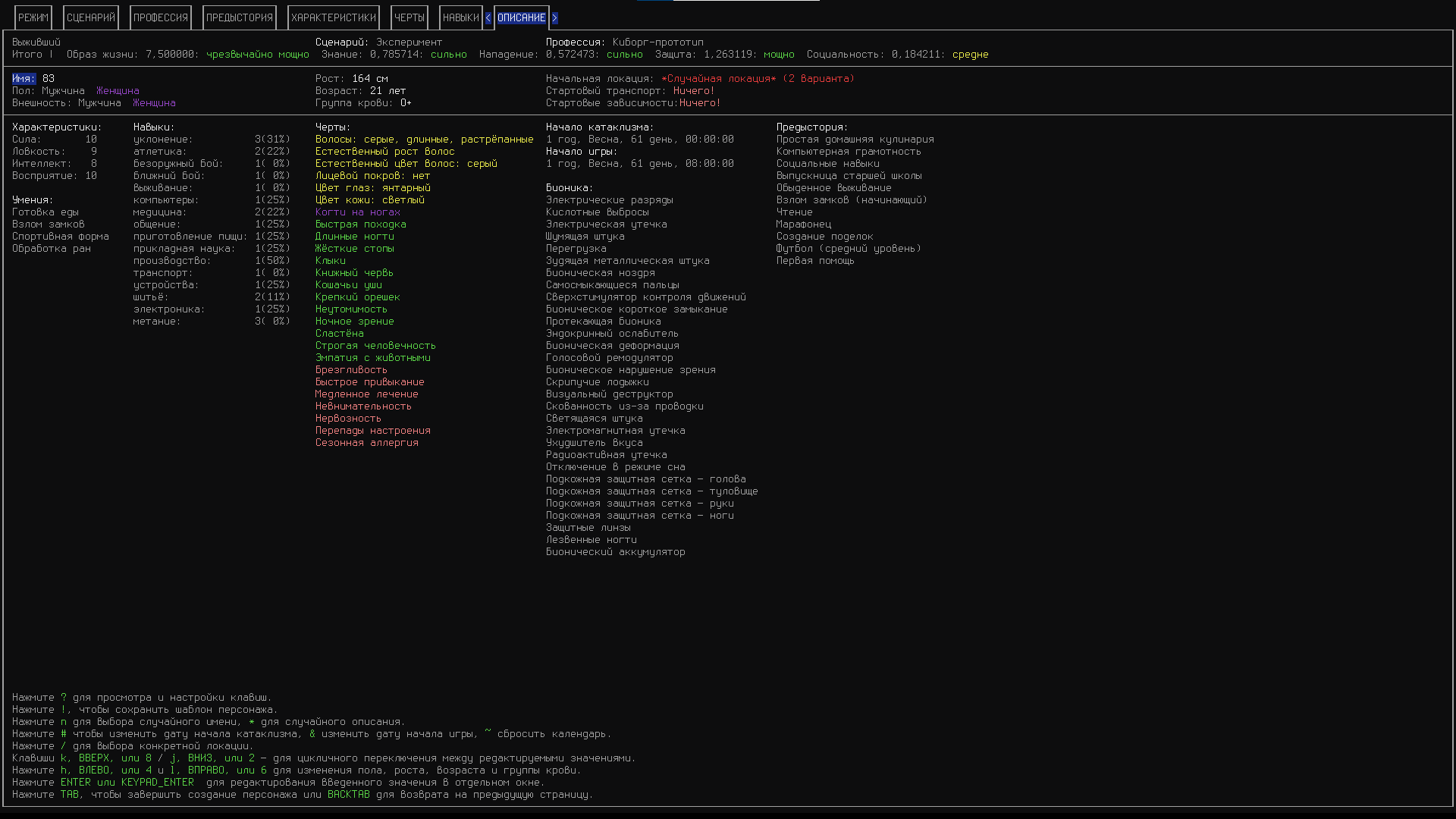
Task: Click the Возраст age value
Action: click(388, 91)
